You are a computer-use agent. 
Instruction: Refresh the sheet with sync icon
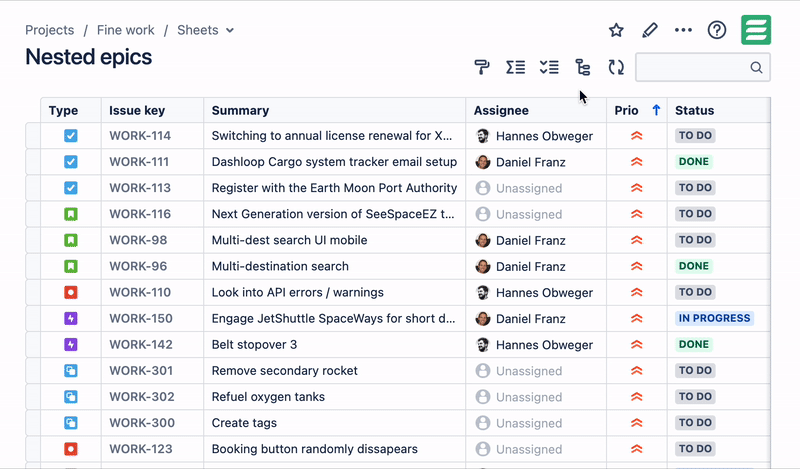point(616,67)
